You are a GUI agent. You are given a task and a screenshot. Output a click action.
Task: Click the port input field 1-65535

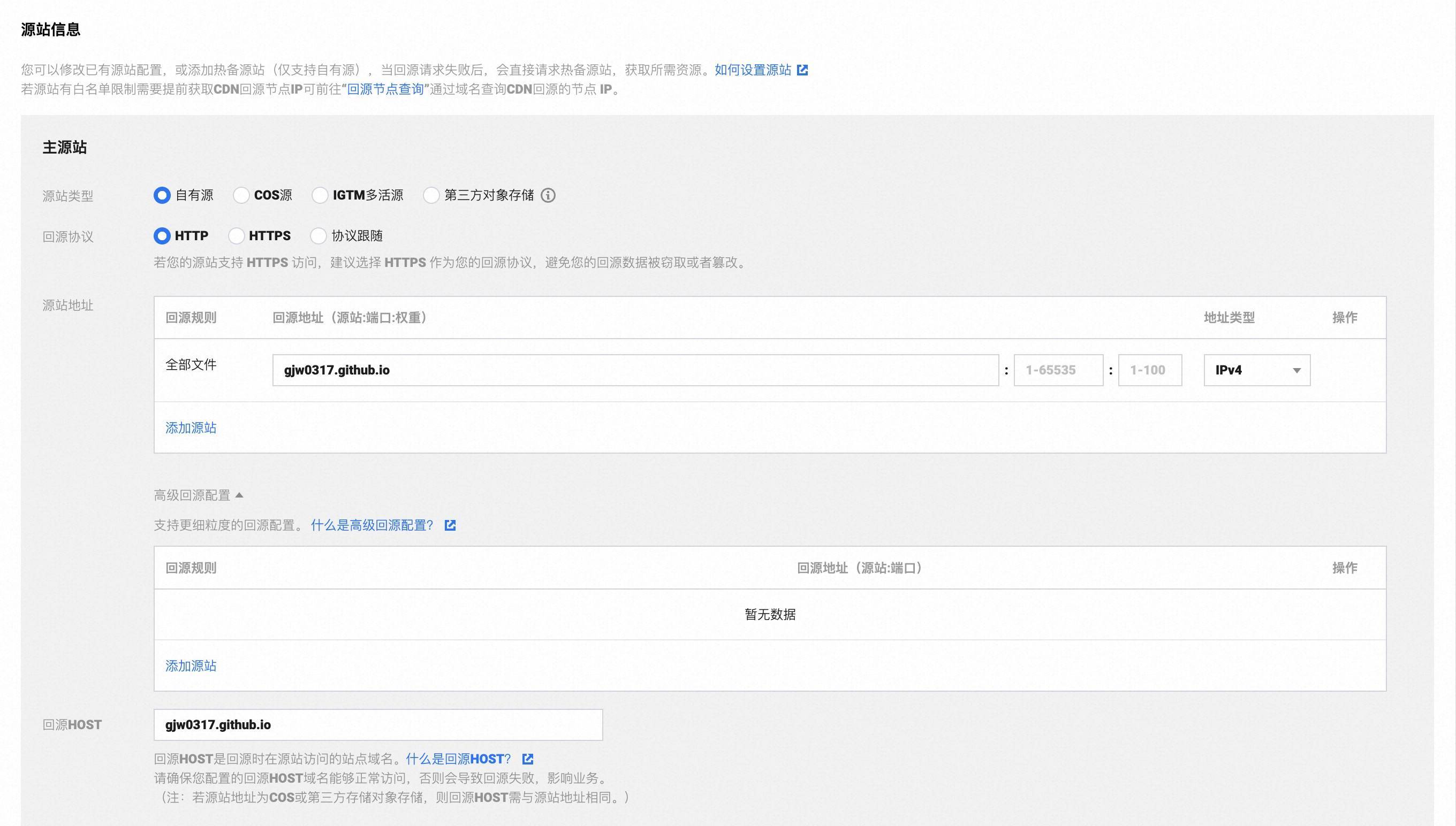point(1058,370)
